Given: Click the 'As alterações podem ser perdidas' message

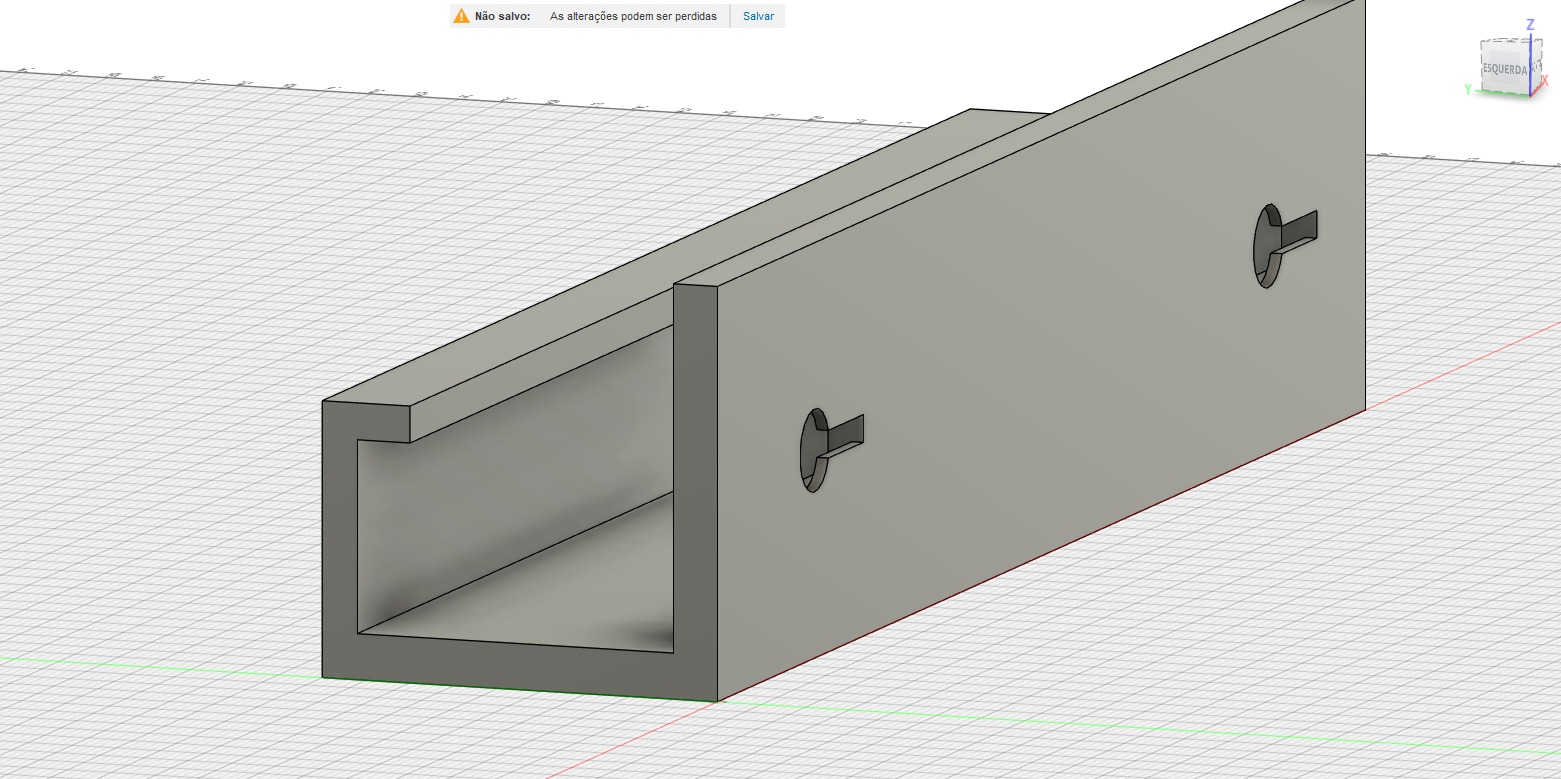Looking at the screenshot, I should point(634,16).
